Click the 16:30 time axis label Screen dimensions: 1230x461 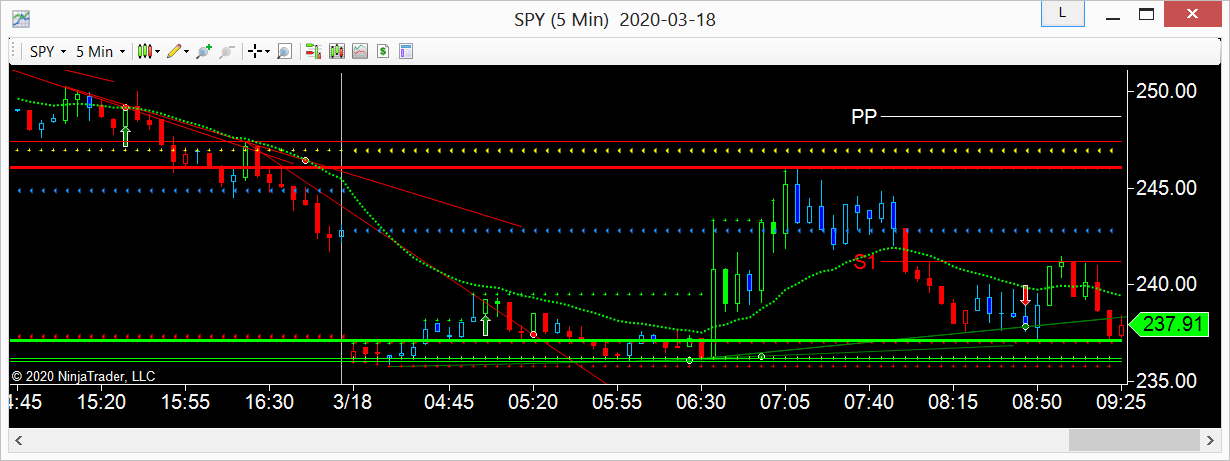click(270, 402)
